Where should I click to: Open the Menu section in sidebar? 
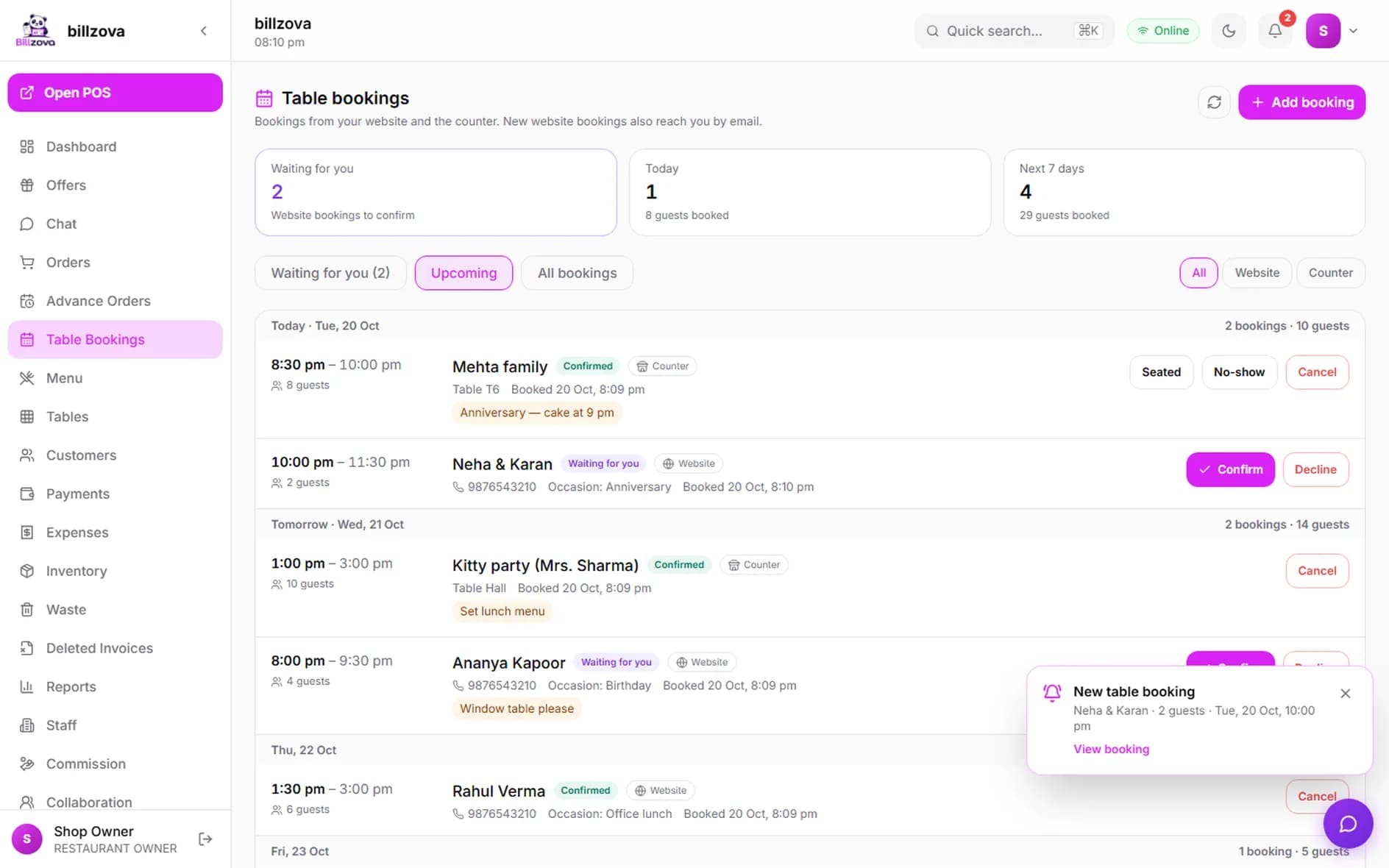(115, 378)
